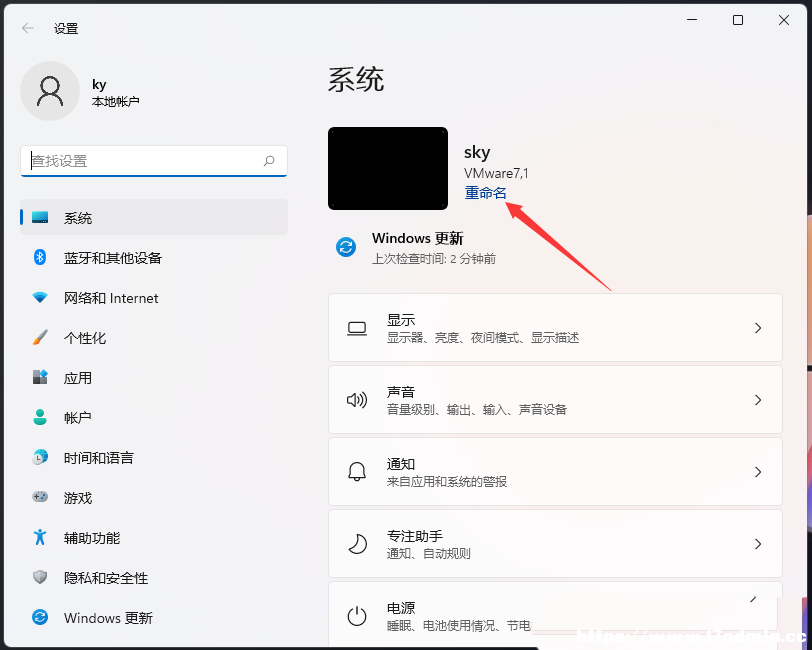
Task: Go to 网络和 Internet section
Action: click(x=154, y=298)
